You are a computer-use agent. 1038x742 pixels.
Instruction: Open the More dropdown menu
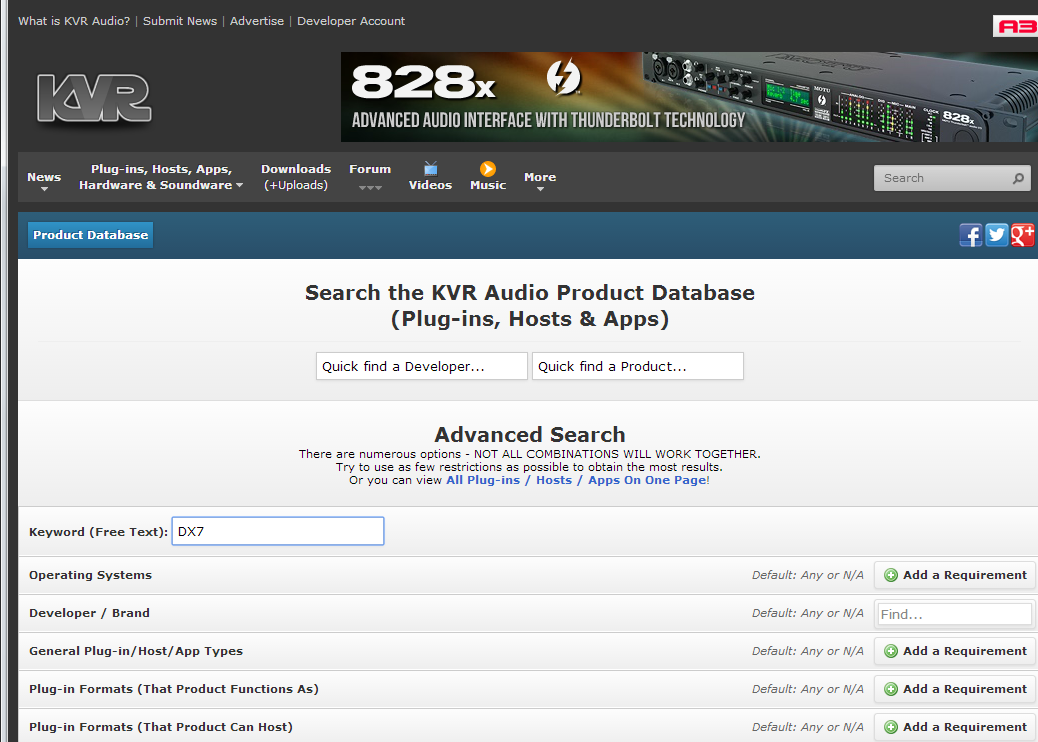540,179
